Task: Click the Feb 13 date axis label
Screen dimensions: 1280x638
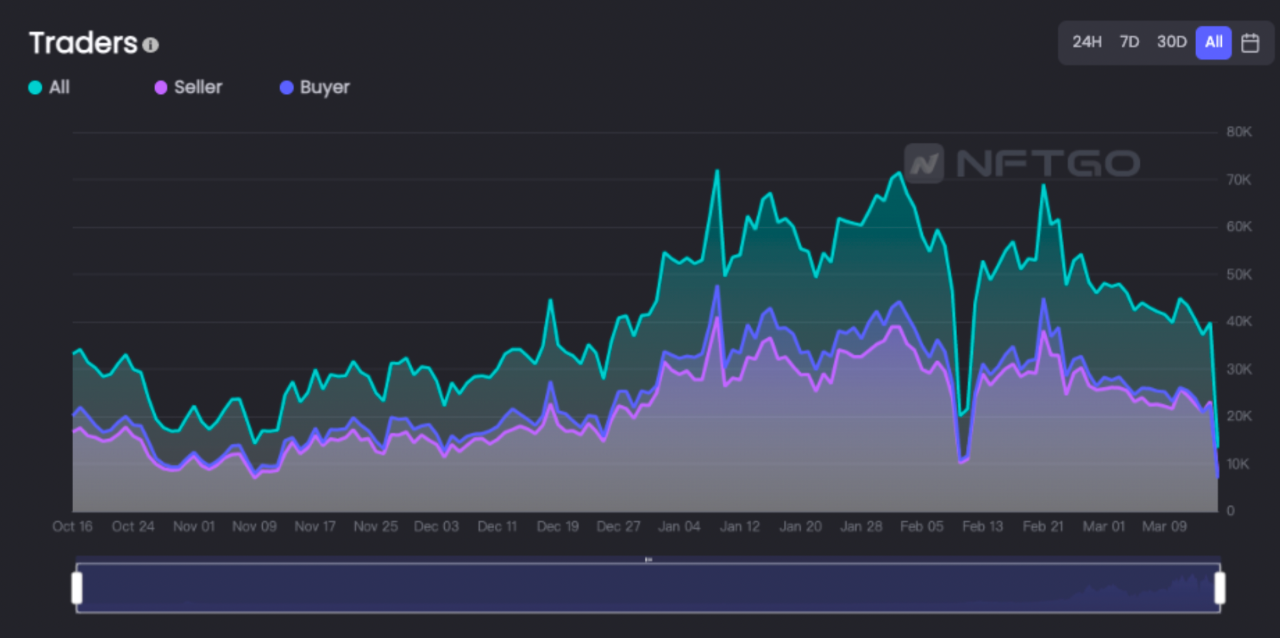Action: pos(982,526)
